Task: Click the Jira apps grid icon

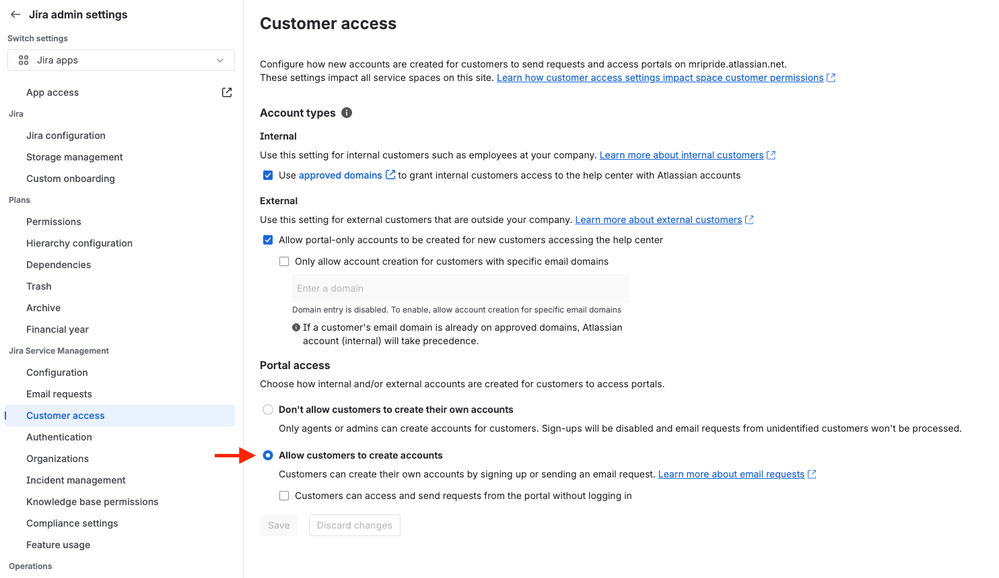Action: (24, 60)
